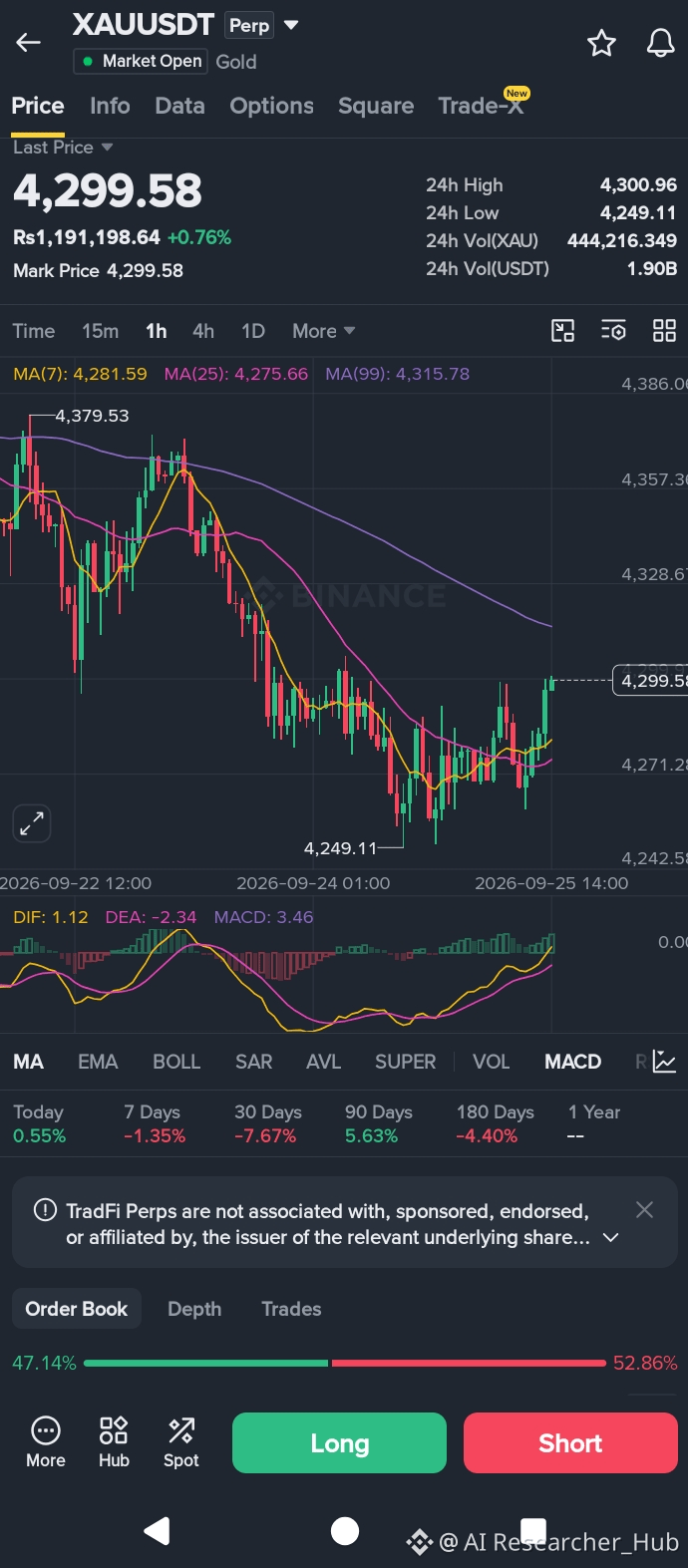This screenshot has height=1568, width=688.
Task: Select the 15m timeframe
Action: [100, 331]
